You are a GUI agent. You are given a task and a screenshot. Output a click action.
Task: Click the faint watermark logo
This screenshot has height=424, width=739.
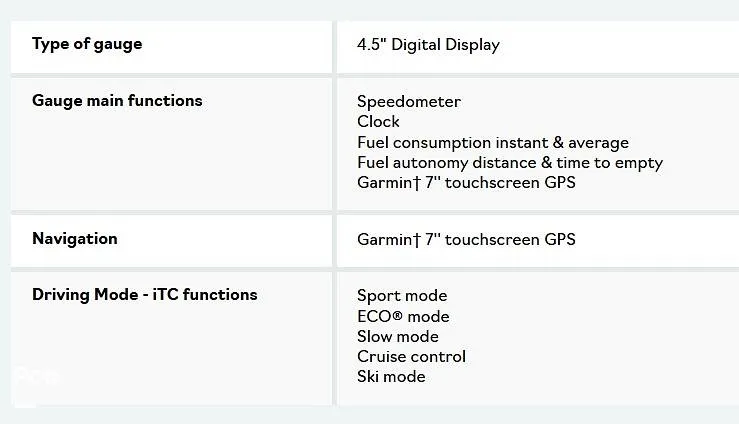[x=35, y=377]
